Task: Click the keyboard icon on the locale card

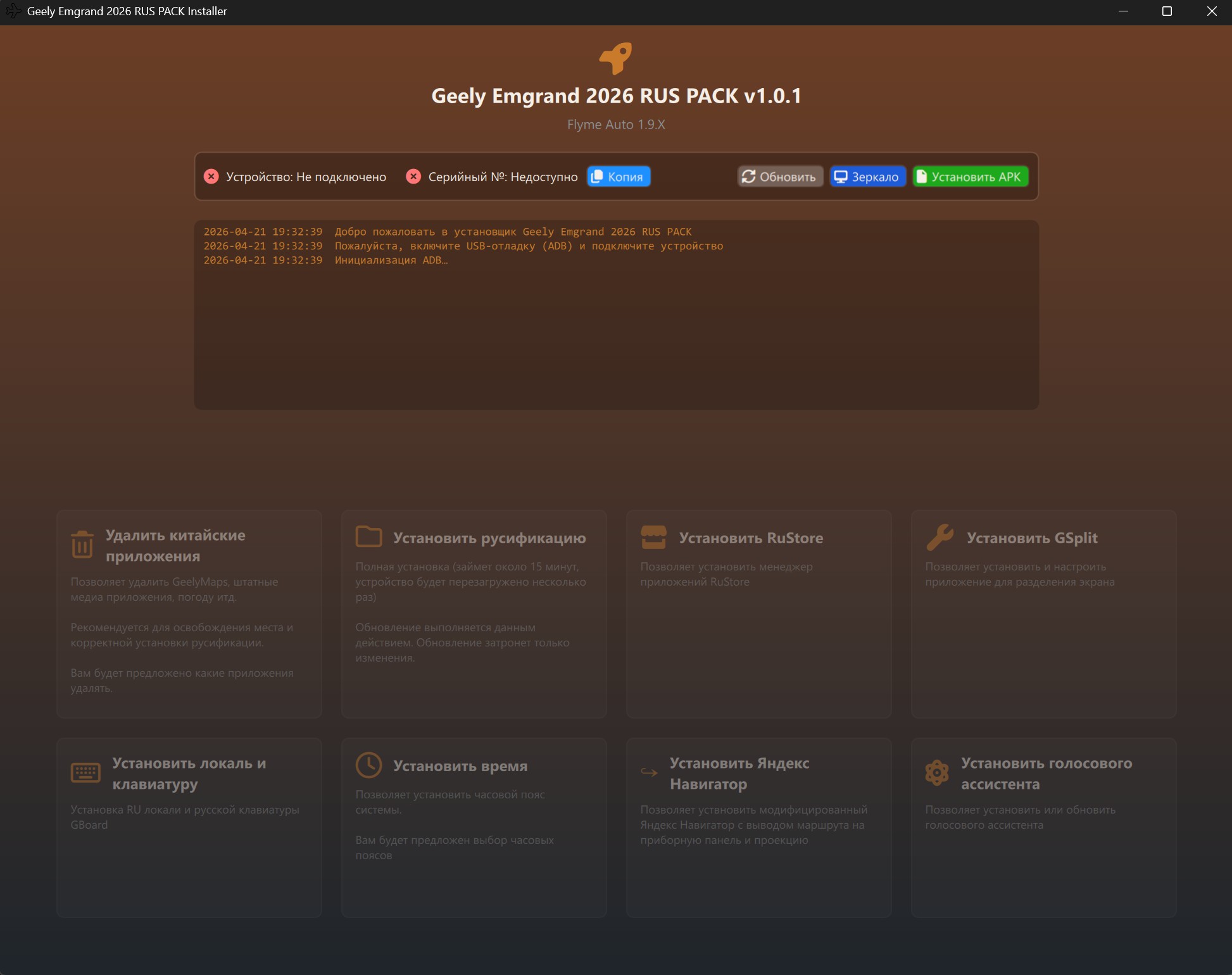Action: (85, 773)
